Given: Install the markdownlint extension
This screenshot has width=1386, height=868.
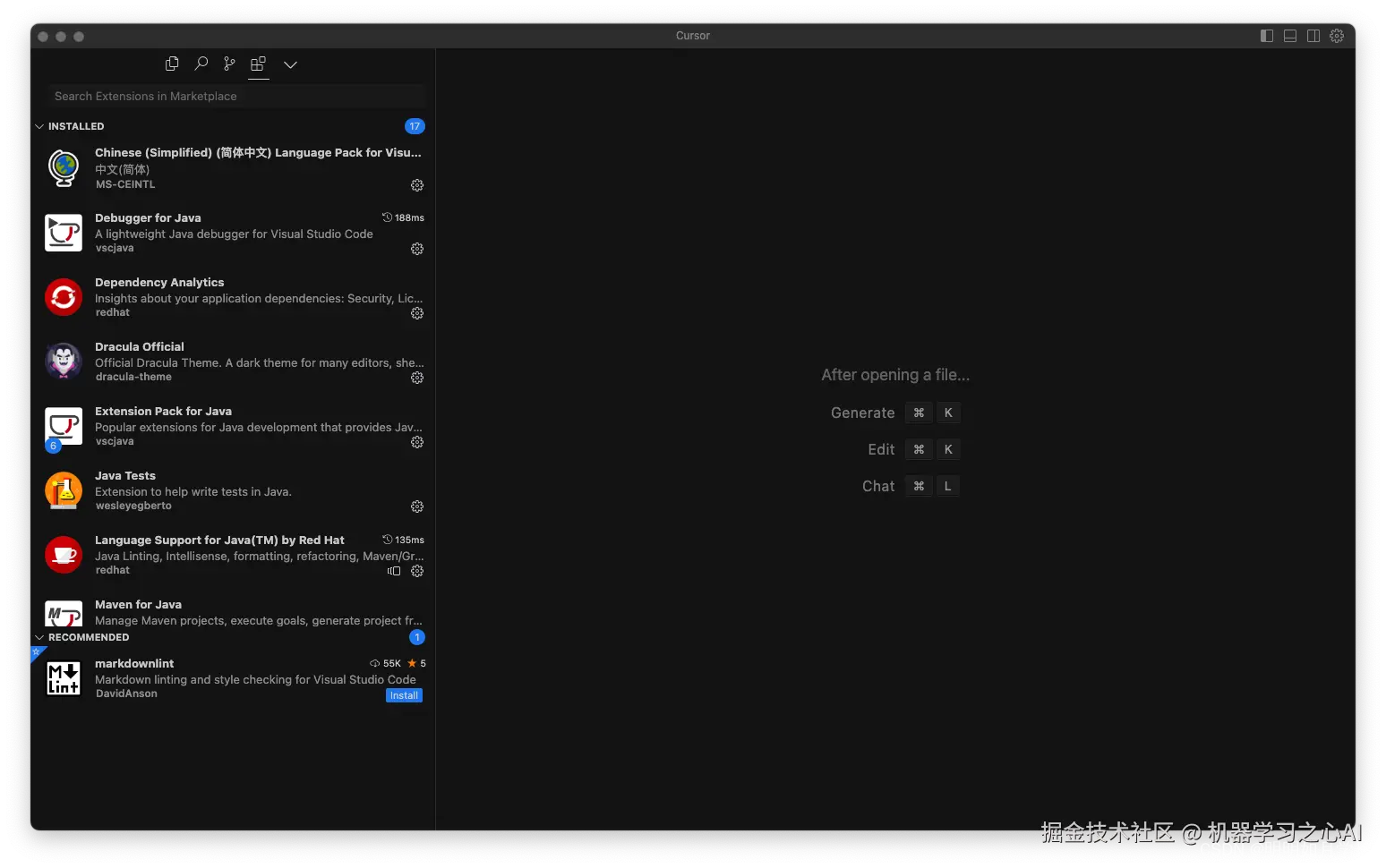Looking at the screenshot, I should [404, 695].
